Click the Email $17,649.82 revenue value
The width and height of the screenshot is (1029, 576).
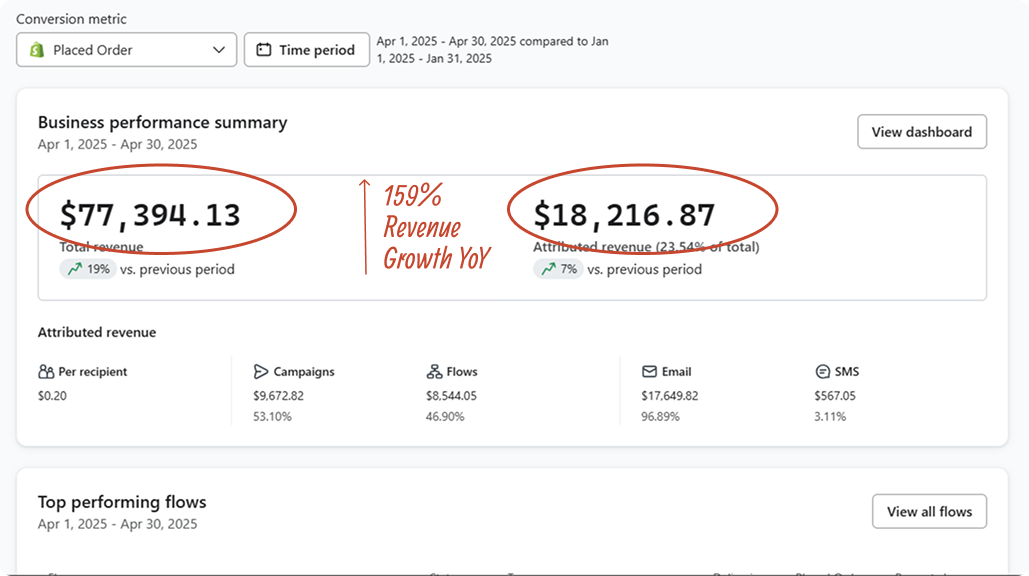click(x=669, y=395)
